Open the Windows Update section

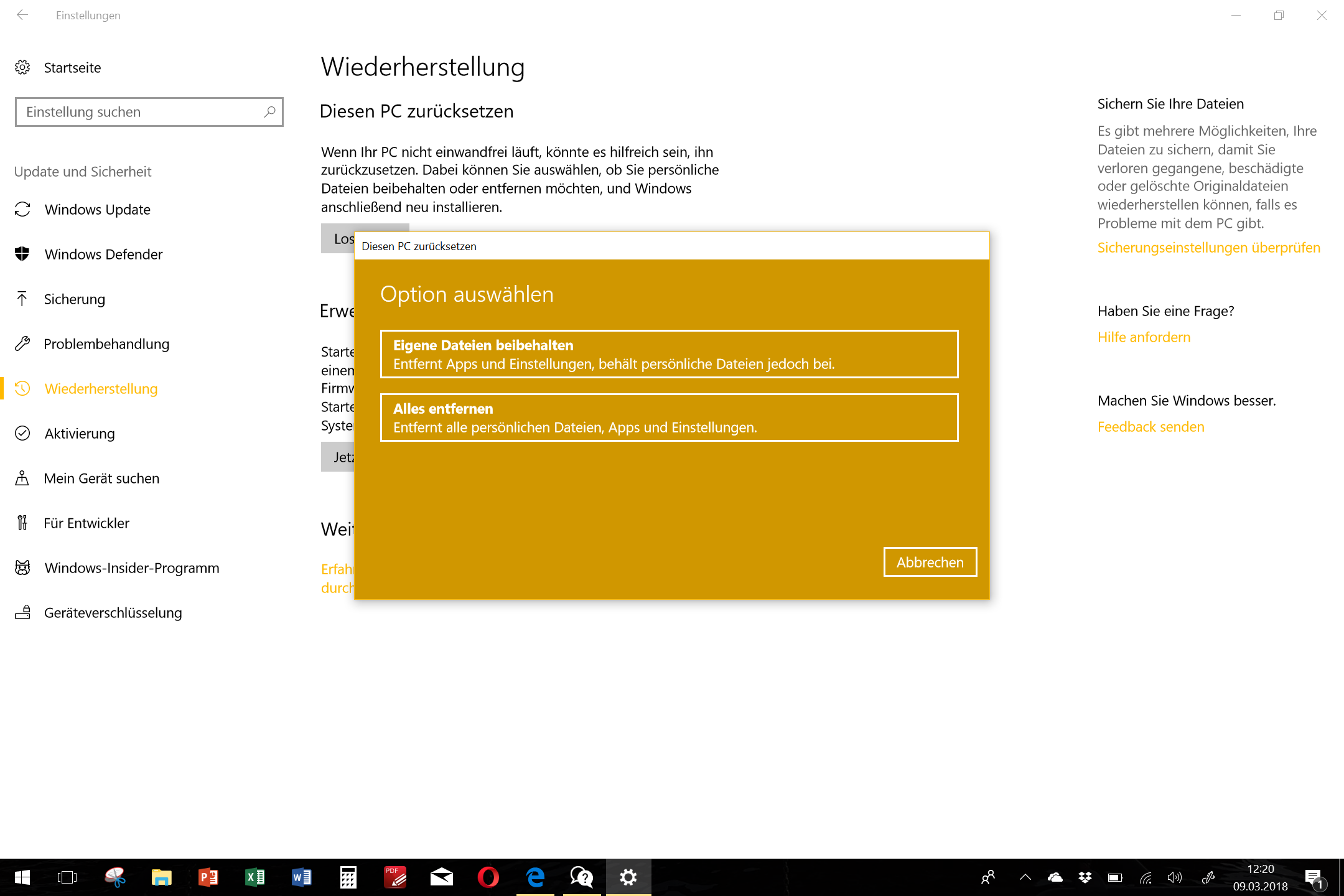click(x=98, y=209)
